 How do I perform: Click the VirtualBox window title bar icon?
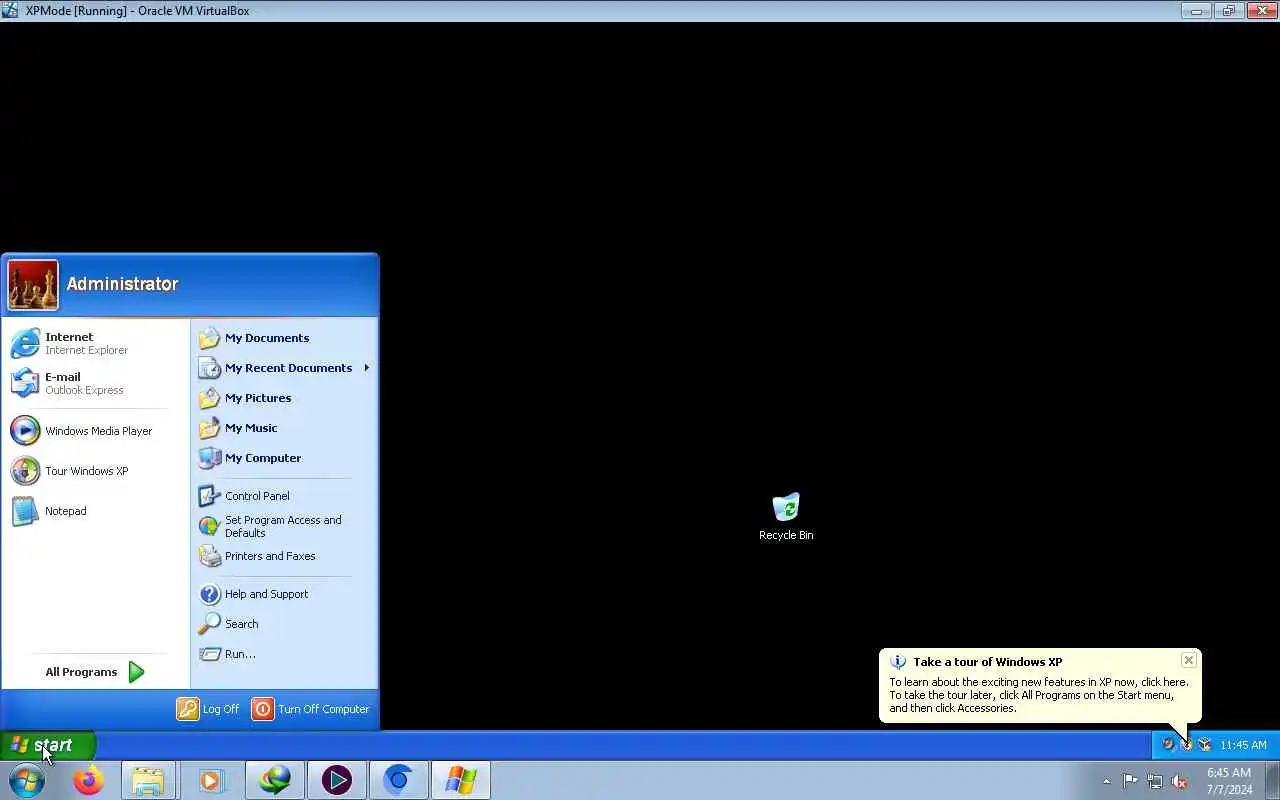point(10,10)
